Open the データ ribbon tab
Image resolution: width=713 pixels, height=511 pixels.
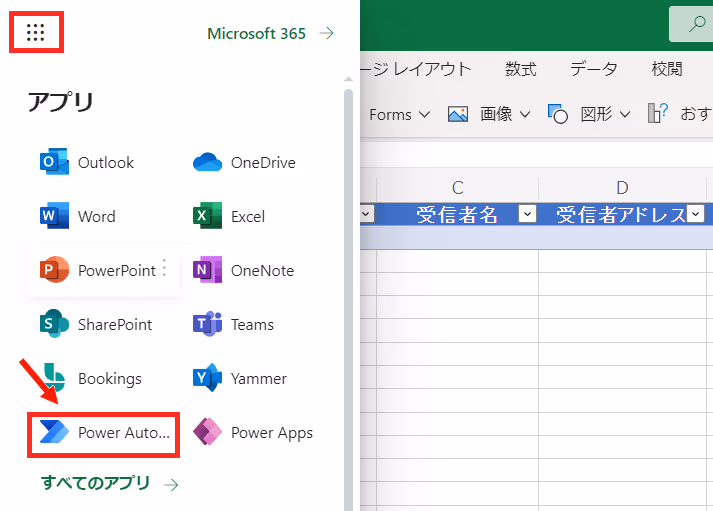coord(594,69)
